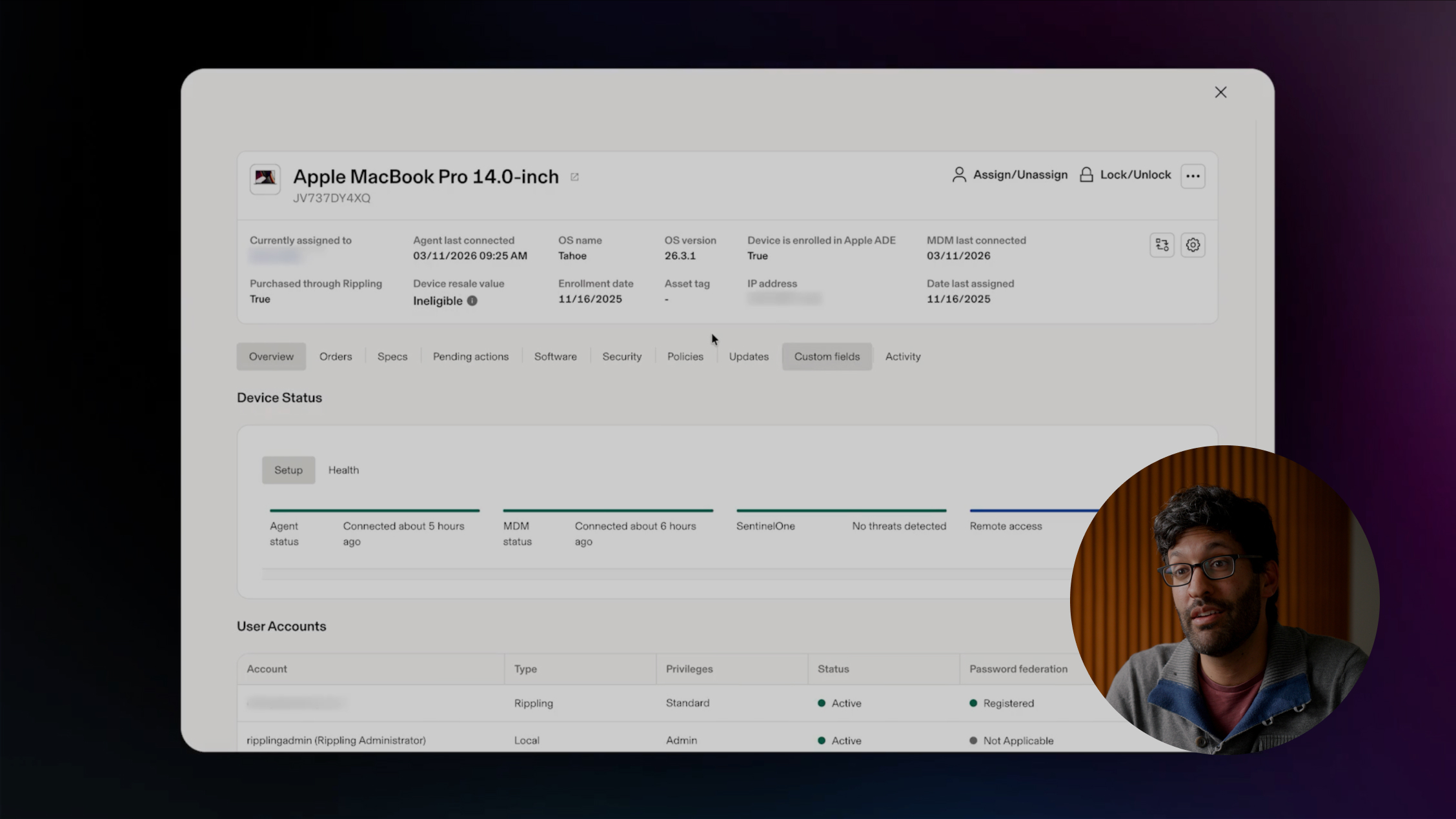Show the Activity tab
The image size is (1456, 819).
[x=902, y=356]
